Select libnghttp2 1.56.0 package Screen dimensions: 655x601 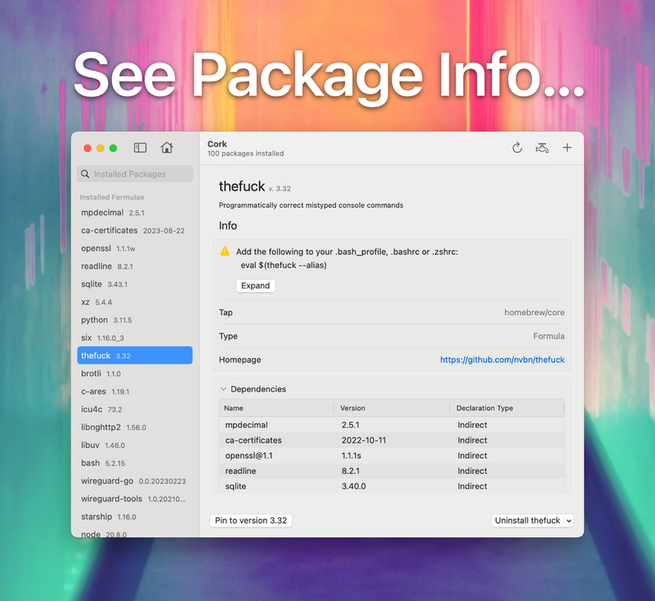click(135, 427)
